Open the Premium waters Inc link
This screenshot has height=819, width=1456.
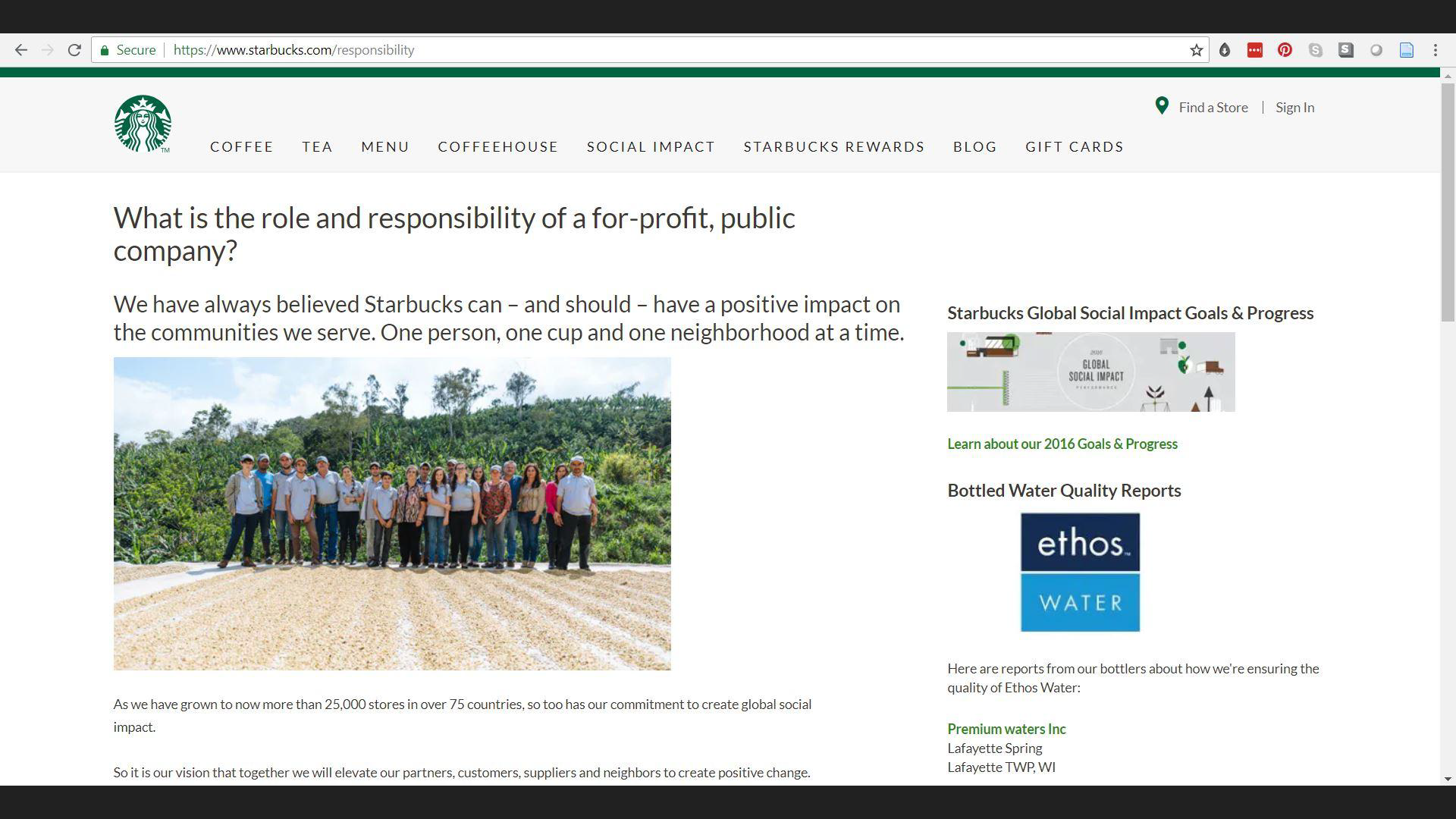(x=1006, y=730)
